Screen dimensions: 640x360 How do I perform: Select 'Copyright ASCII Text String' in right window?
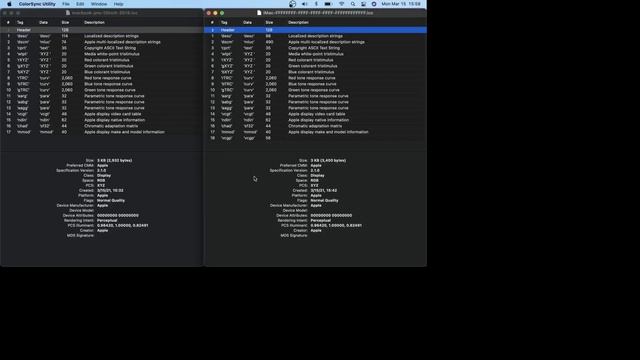[315, 48]
